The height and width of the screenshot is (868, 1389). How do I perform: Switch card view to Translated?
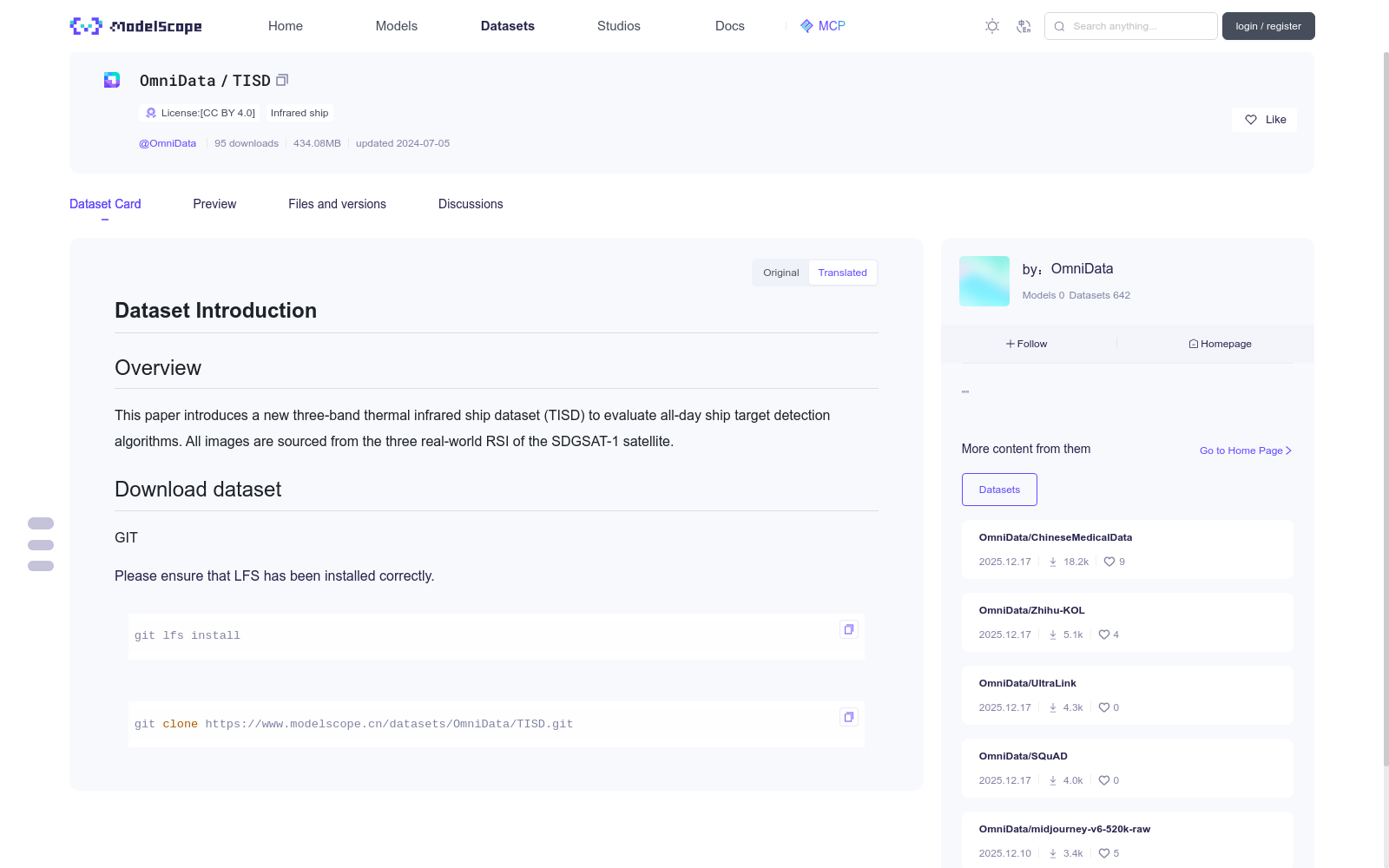click(x=842, y=273)
